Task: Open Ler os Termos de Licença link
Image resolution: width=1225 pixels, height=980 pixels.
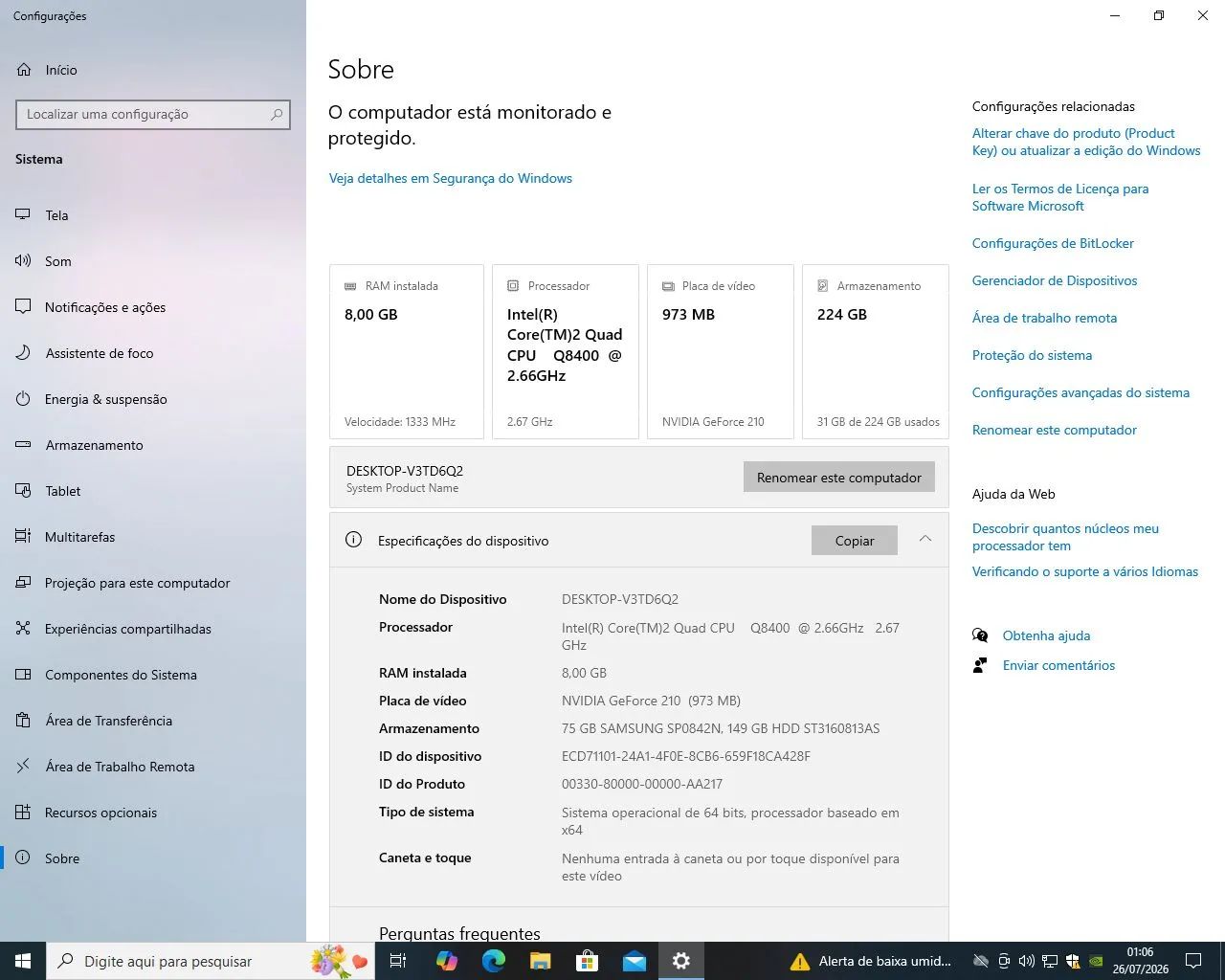Action: 1060,197
